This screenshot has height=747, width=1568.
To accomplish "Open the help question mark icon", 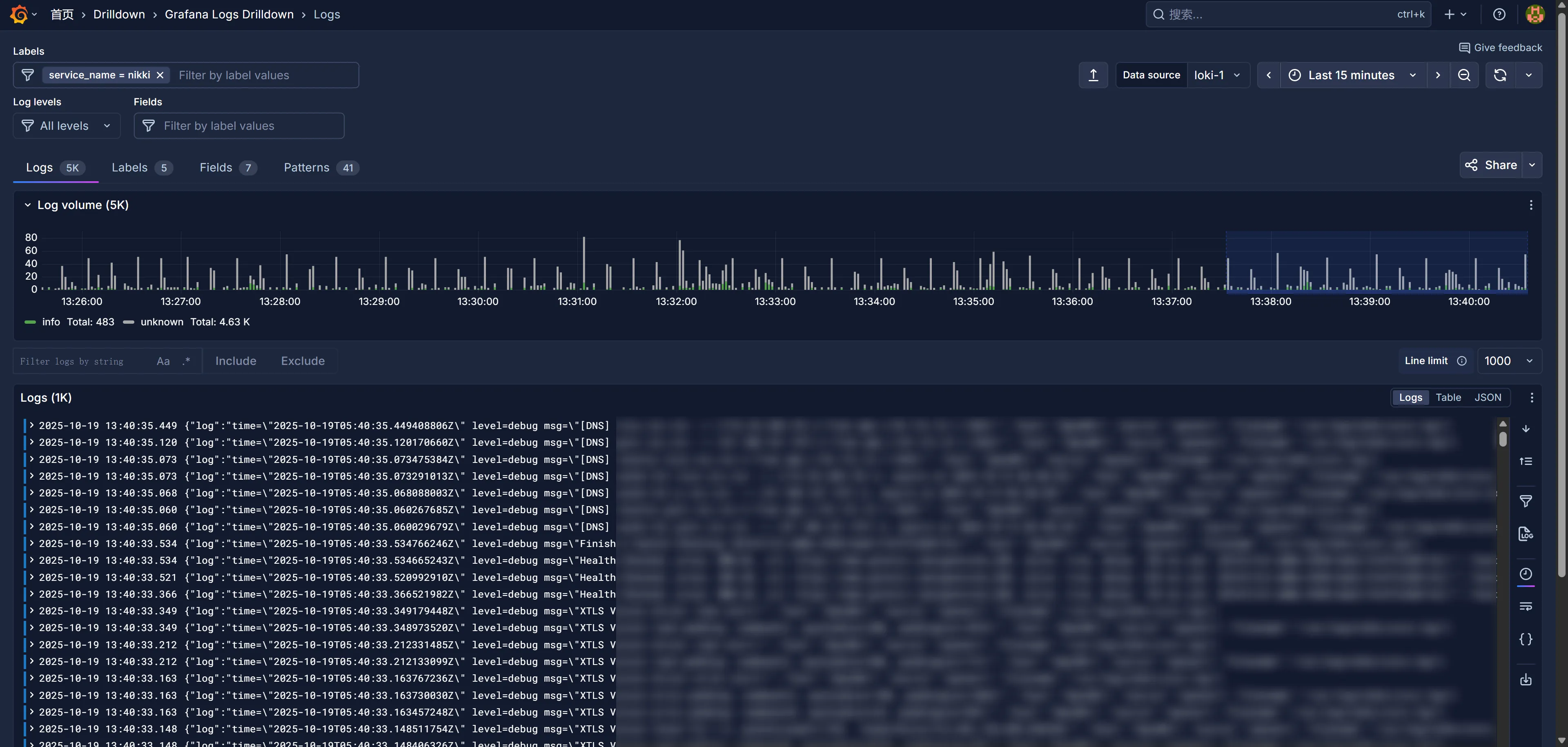I will [x=1499, y=15].
